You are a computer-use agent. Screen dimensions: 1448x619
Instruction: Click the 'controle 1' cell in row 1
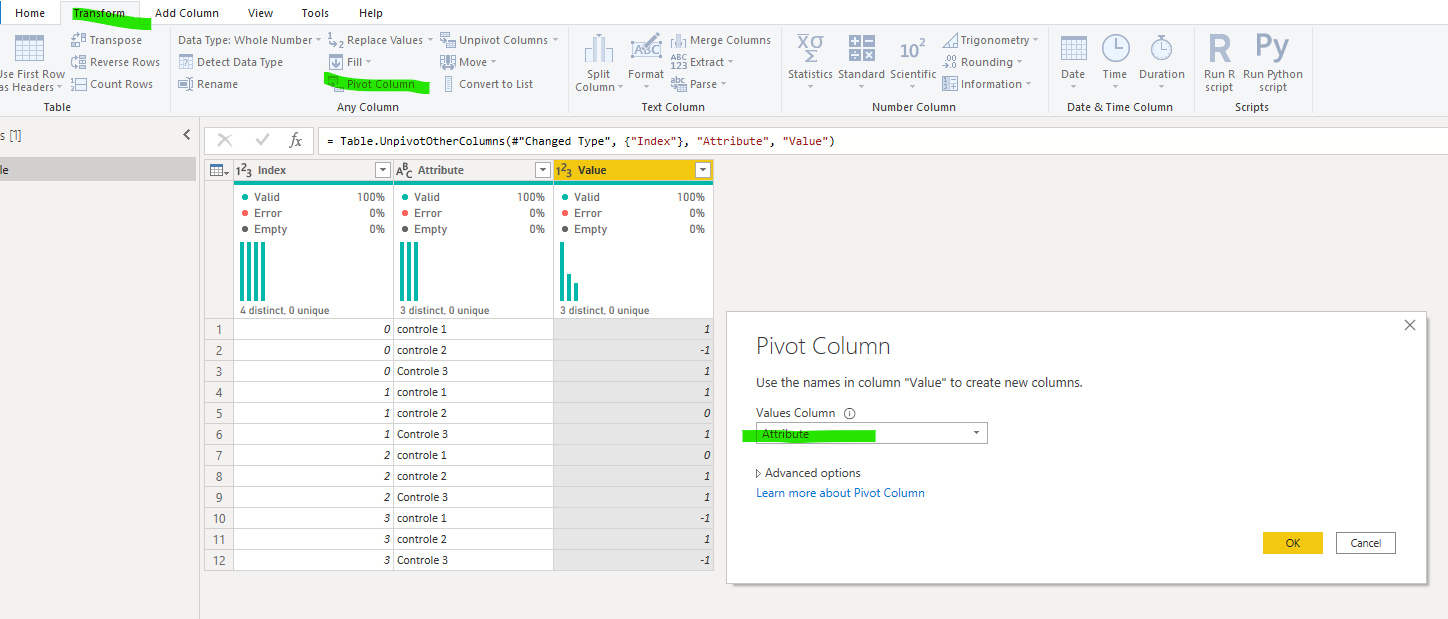(x=473, y=329)
